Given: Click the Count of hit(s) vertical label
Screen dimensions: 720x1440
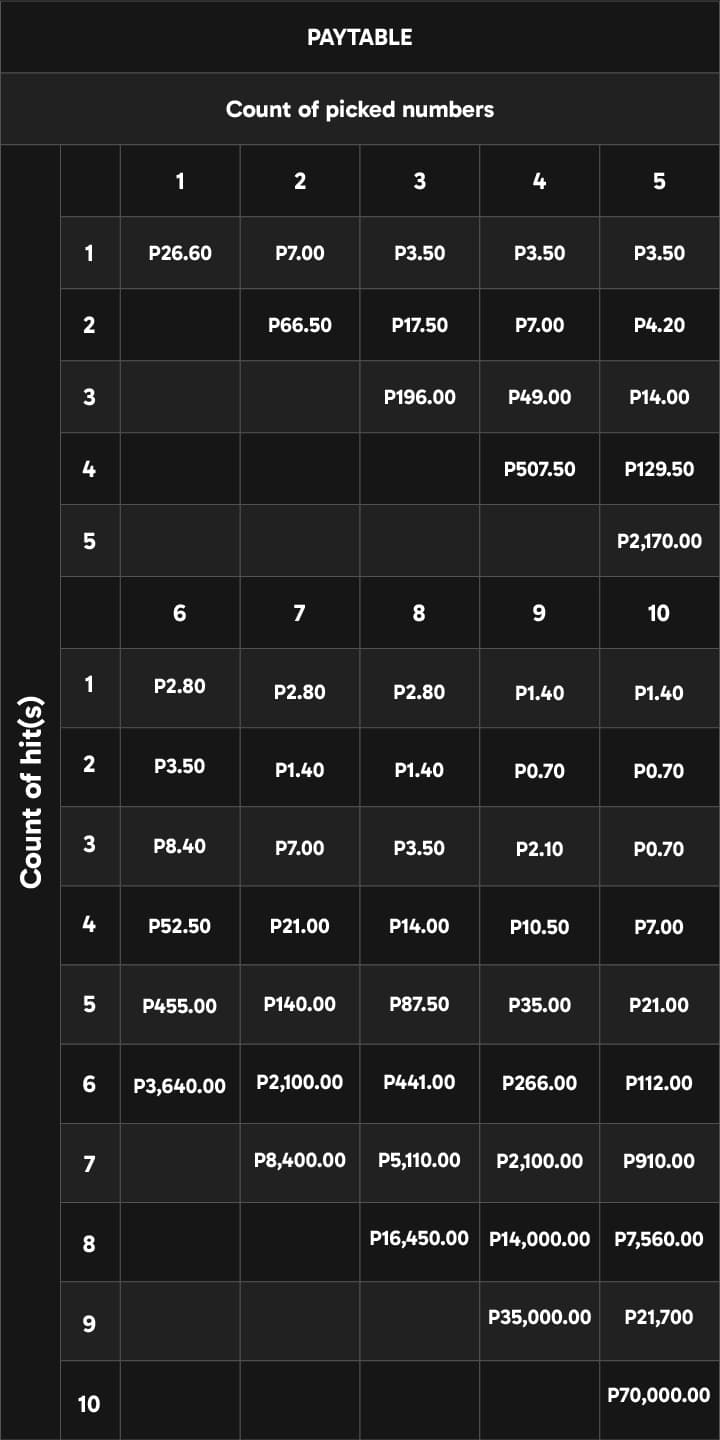Looking at the screenshot, I should 30,790.
